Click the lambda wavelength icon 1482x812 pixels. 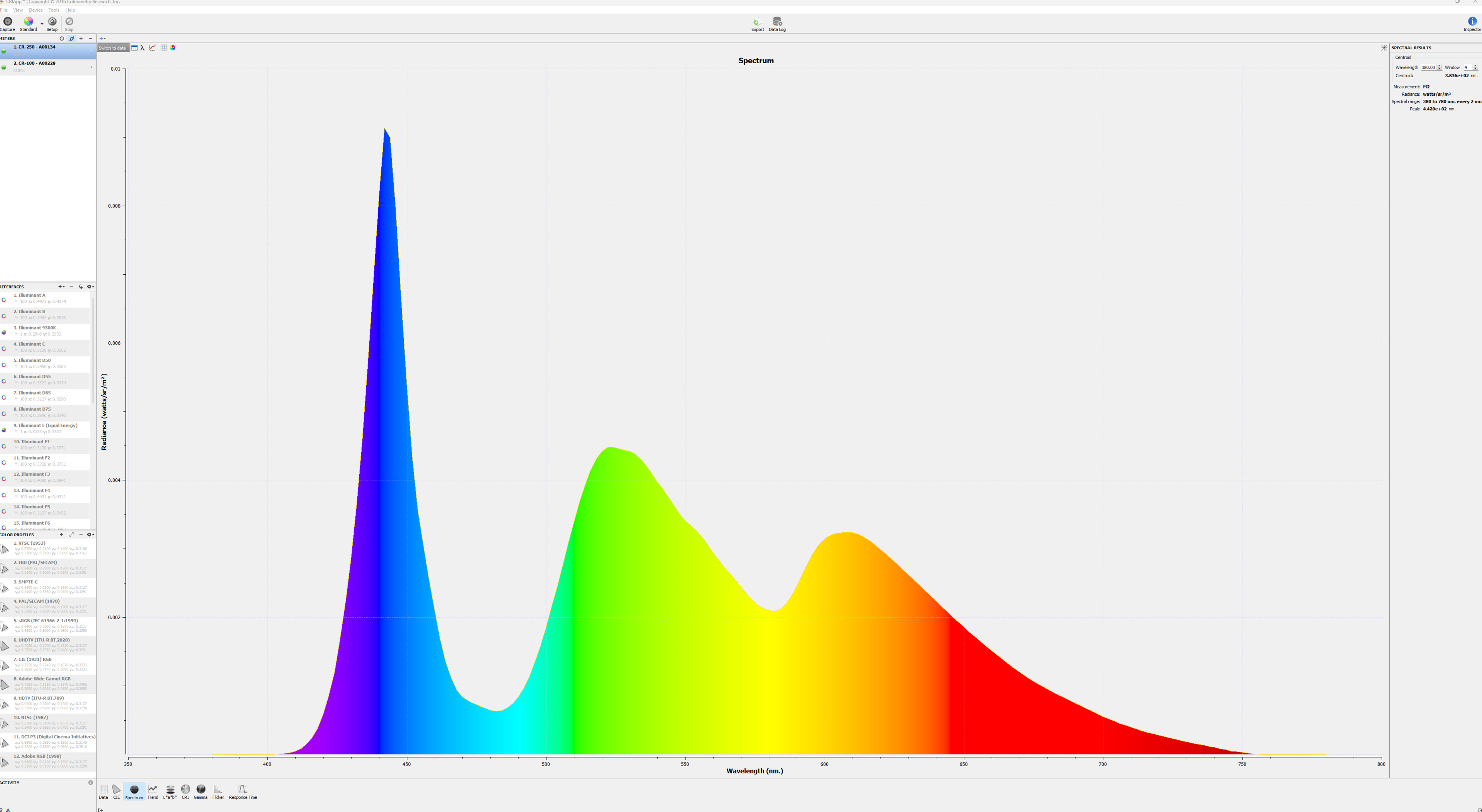pos(143,48)
